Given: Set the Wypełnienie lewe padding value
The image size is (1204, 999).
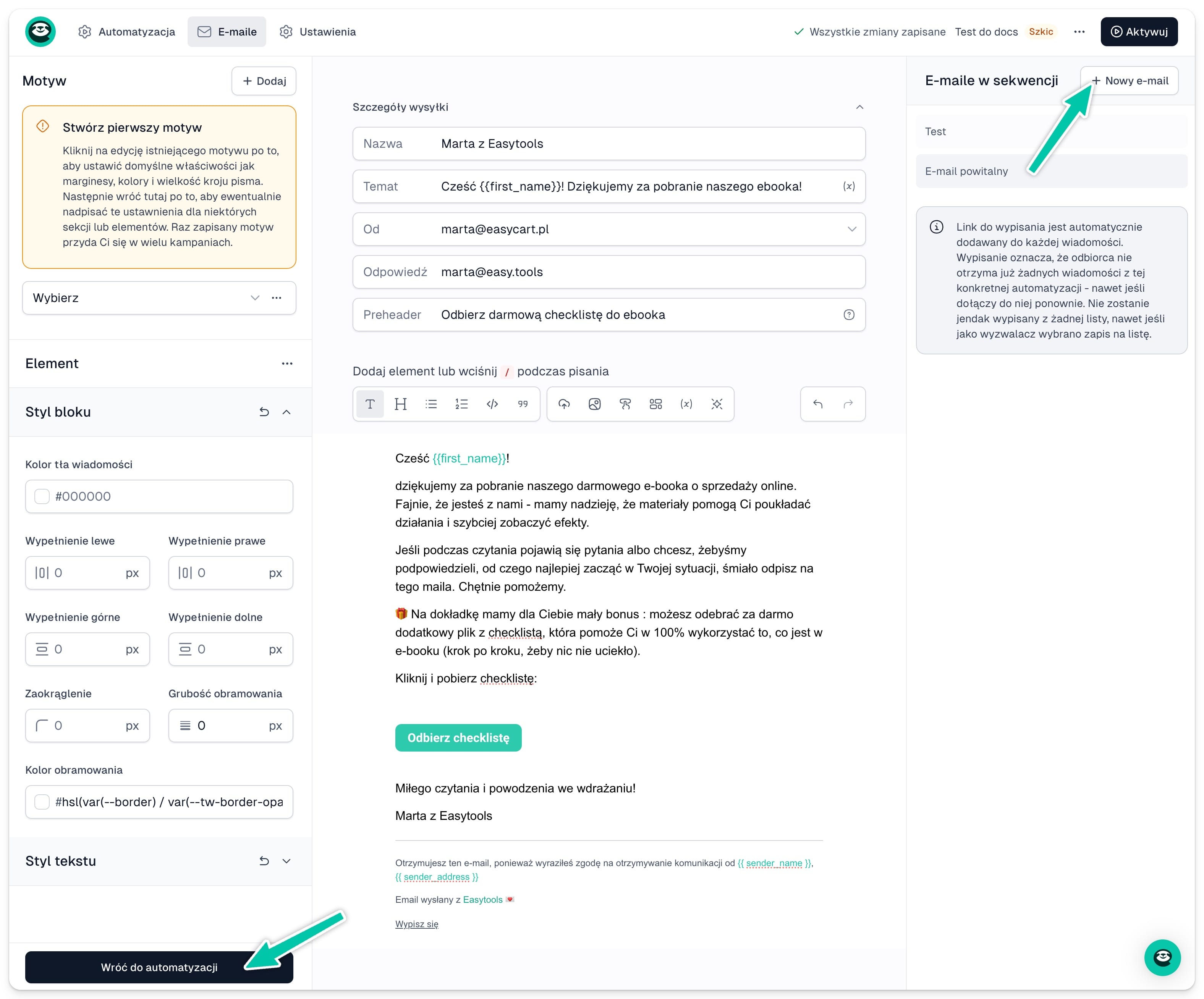Looking at the screenshot, I should [87, 572].
